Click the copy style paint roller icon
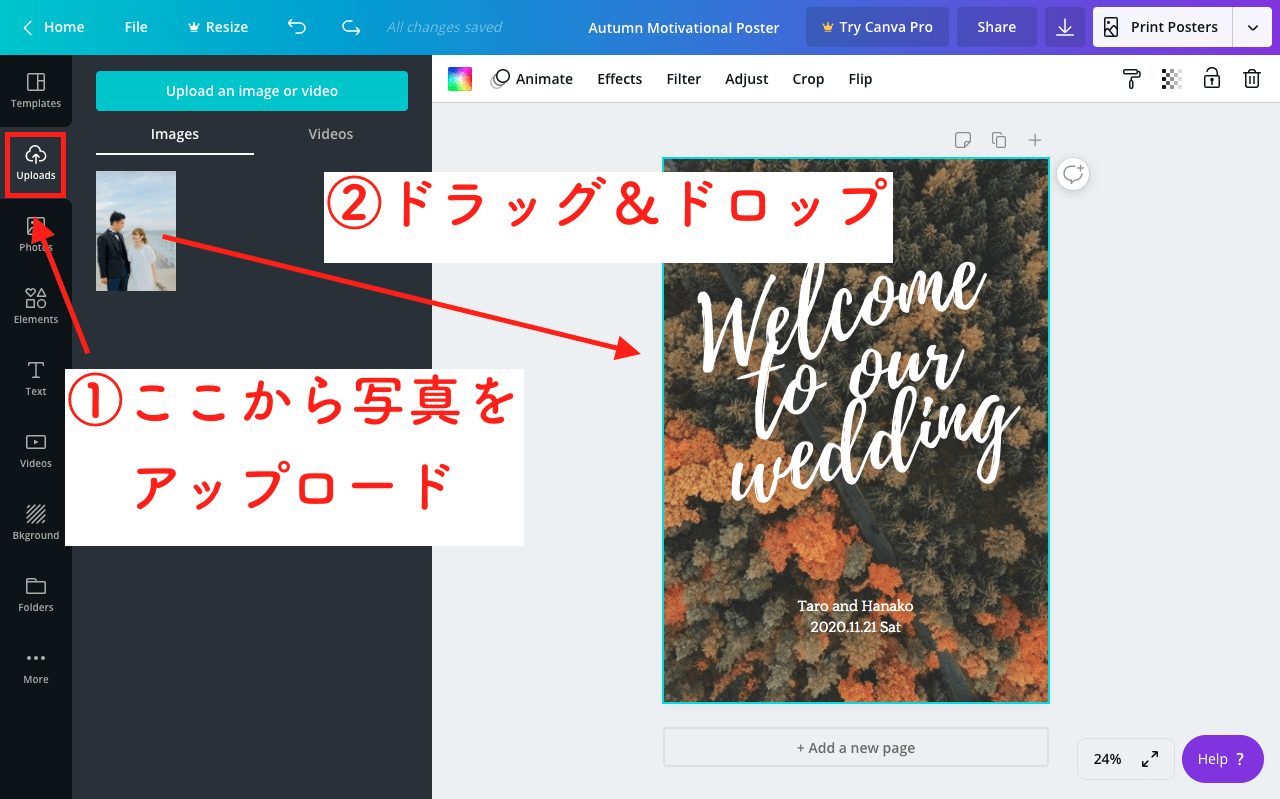The image size is (1280, 799). (1132, 79)
